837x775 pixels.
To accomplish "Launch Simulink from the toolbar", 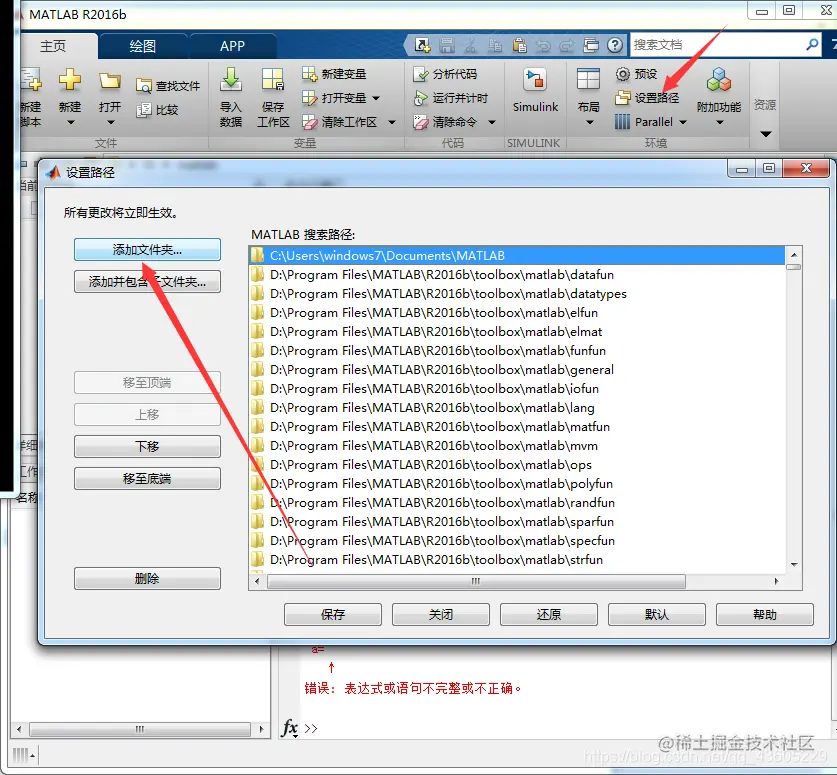I will 535,91.
